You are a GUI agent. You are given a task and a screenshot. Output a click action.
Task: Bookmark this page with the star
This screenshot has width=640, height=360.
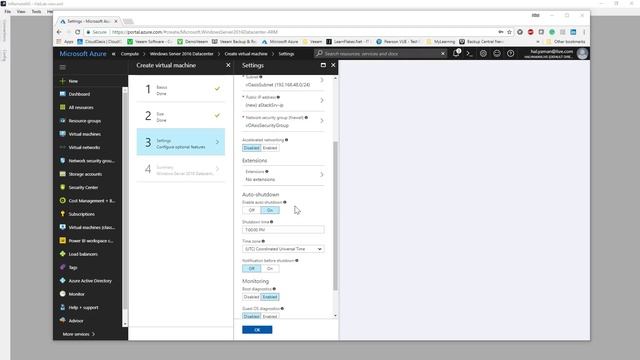509,32
